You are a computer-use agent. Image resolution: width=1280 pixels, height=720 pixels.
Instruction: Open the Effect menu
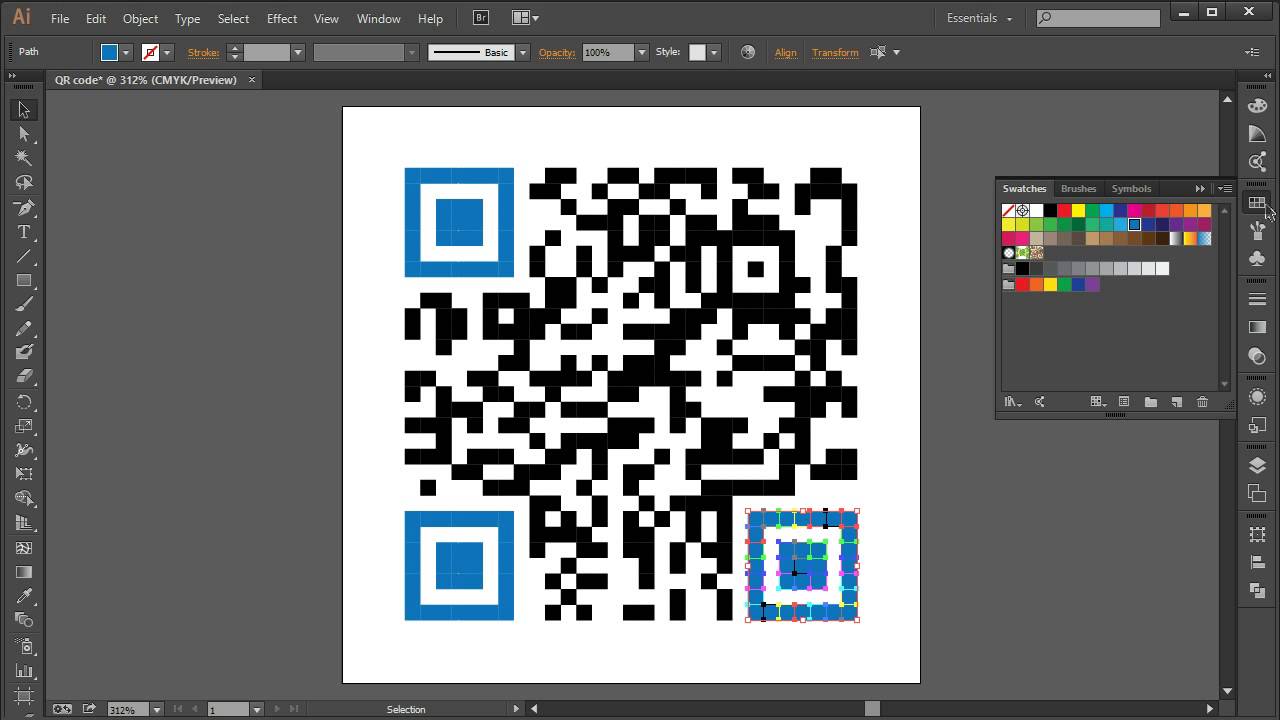coord(282,18)
